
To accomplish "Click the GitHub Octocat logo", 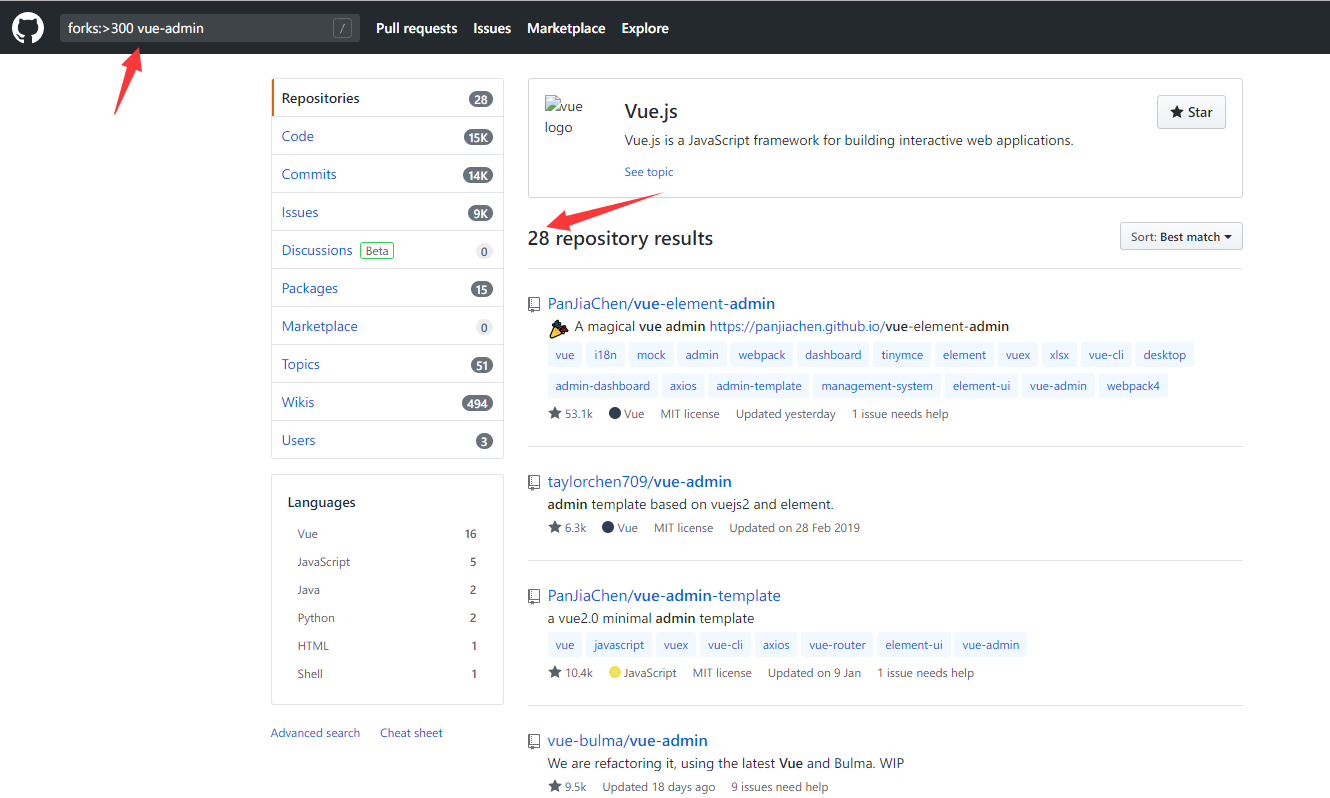I will 28,28.
